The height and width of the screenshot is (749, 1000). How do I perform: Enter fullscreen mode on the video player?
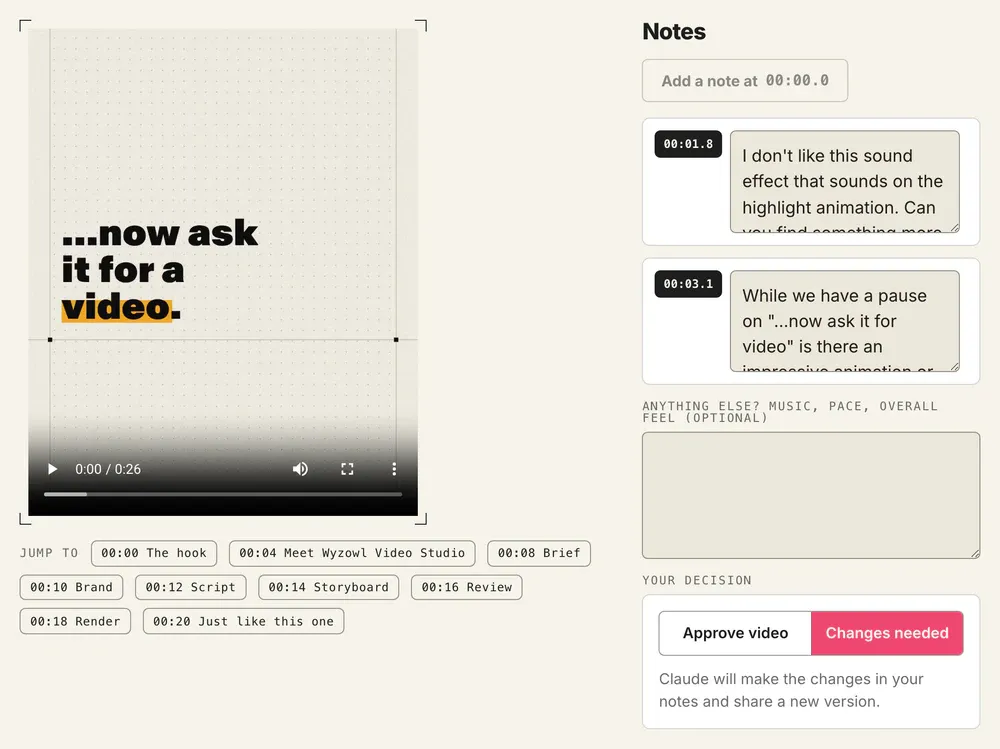[x=347, y=469]
